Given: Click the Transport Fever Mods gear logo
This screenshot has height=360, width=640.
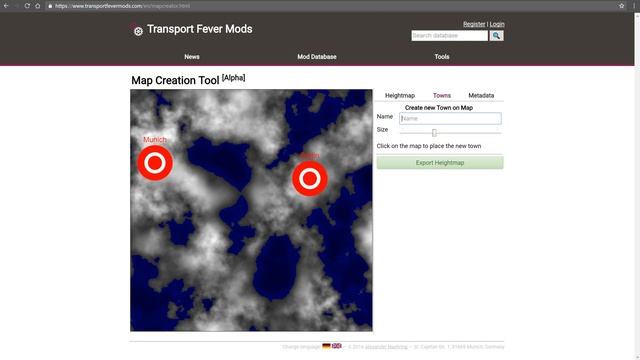Looking at the screenshot, I should pyautogui.click(x=138, y=31).
